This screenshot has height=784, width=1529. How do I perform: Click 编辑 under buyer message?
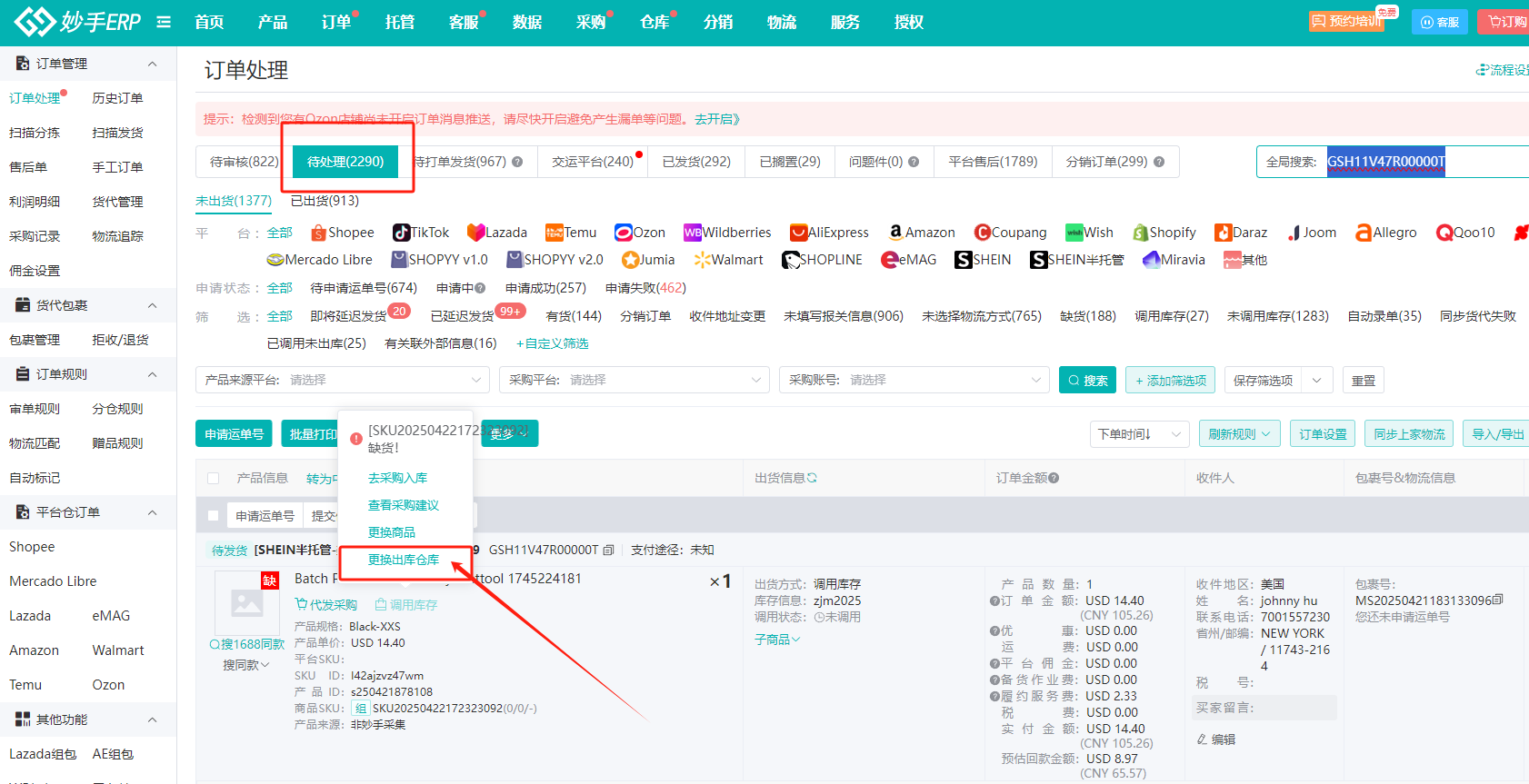coord(1216,739)
